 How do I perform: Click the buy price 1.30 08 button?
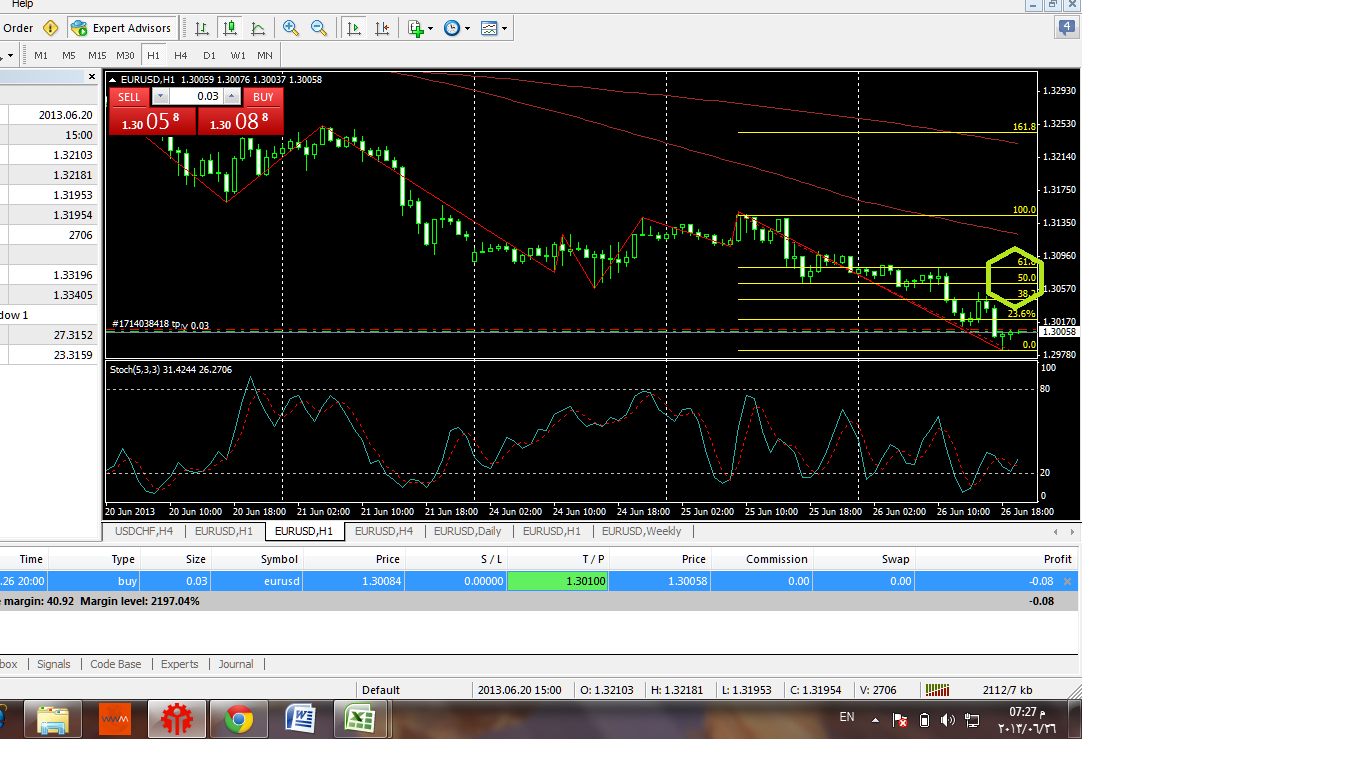(x=240, y=121)
